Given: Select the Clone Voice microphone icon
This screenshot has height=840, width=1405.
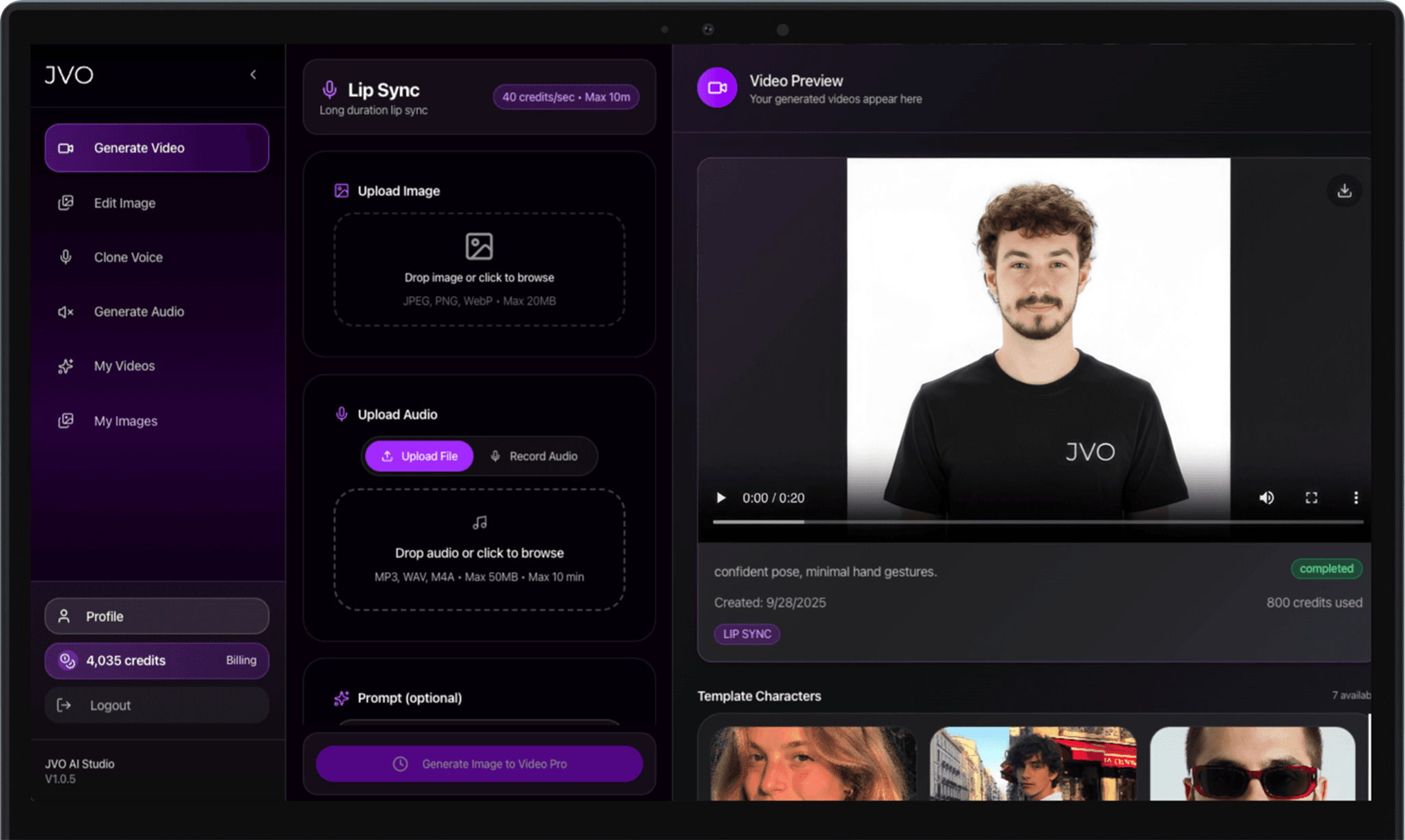Looking at the screenshot, I should pos(66,256).
